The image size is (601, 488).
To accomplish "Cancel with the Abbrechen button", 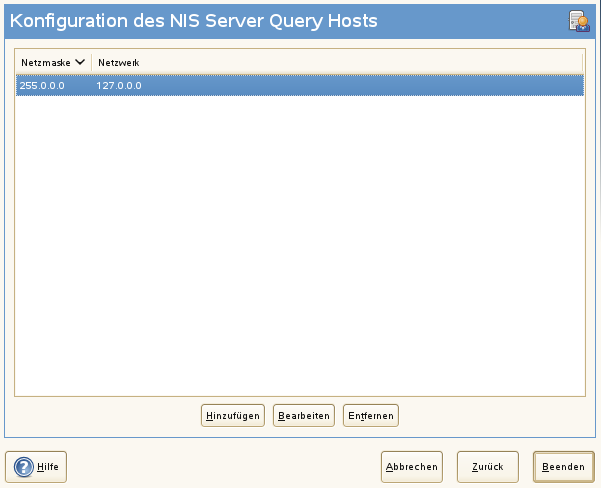I will (x=412, y=467).
